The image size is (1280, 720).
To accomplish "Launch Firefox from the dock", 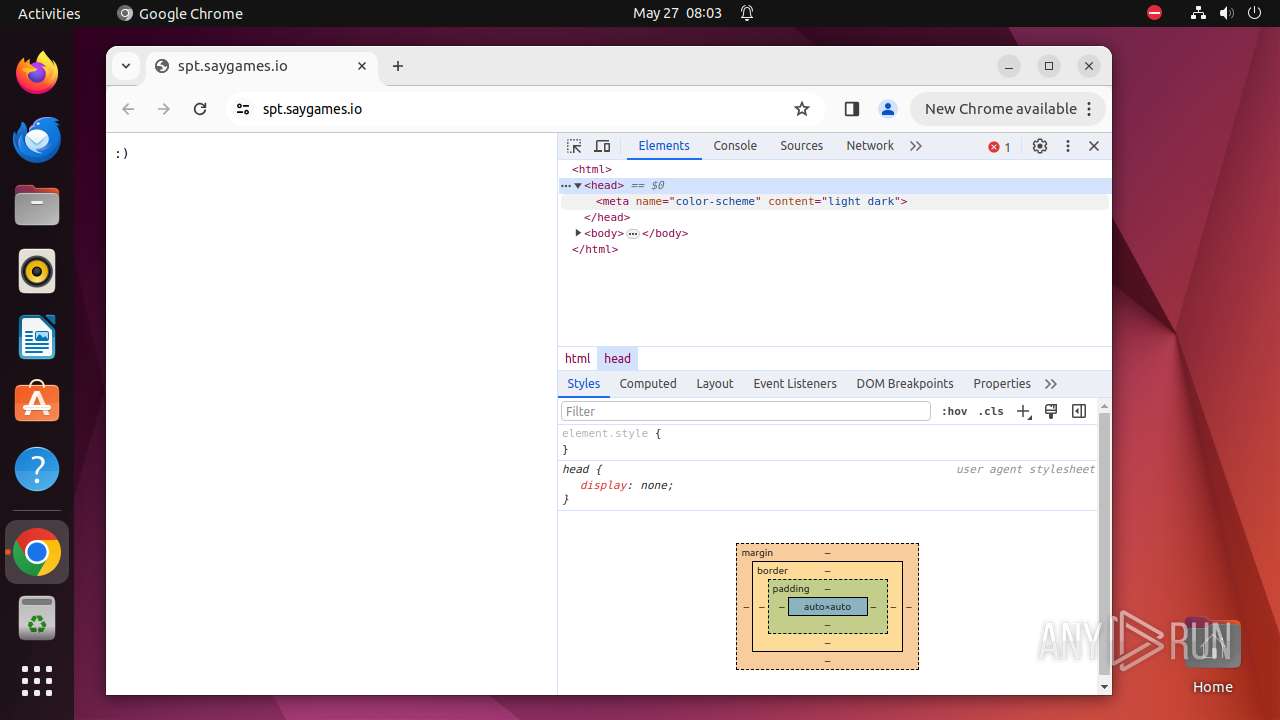I will [37, 73].
